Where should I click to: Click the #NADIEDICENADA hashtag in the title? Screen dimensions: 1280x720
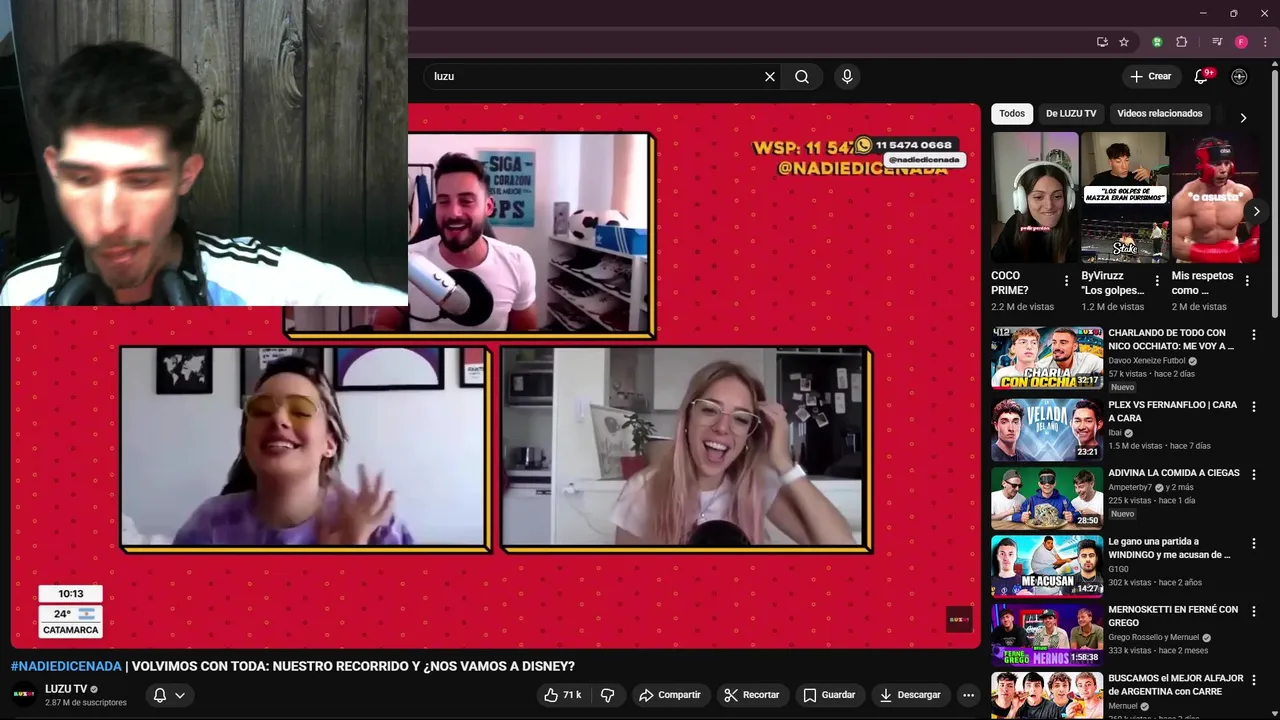(x=66, y=666)
